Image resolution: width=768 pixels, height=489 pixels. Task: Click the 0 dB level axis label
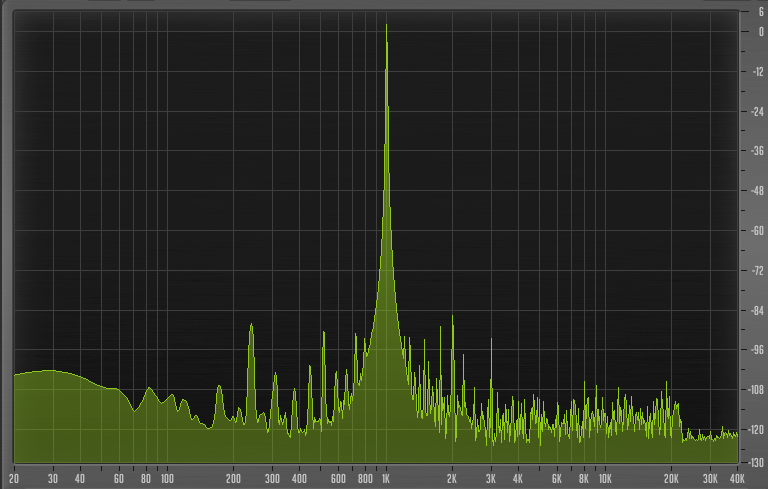pos(761,32)
